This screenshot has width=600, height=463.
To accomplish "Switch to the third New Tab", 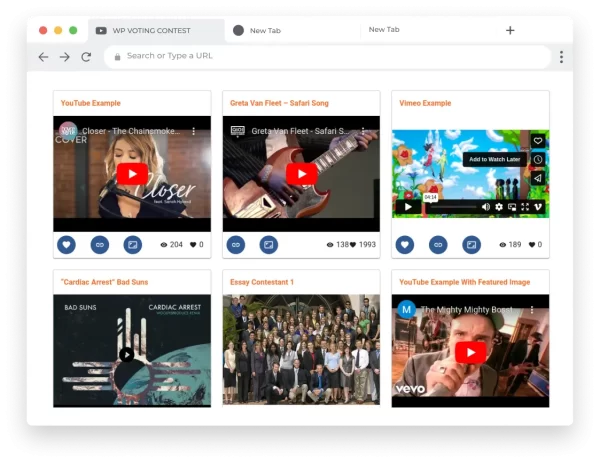I will (x=384, y=29).
